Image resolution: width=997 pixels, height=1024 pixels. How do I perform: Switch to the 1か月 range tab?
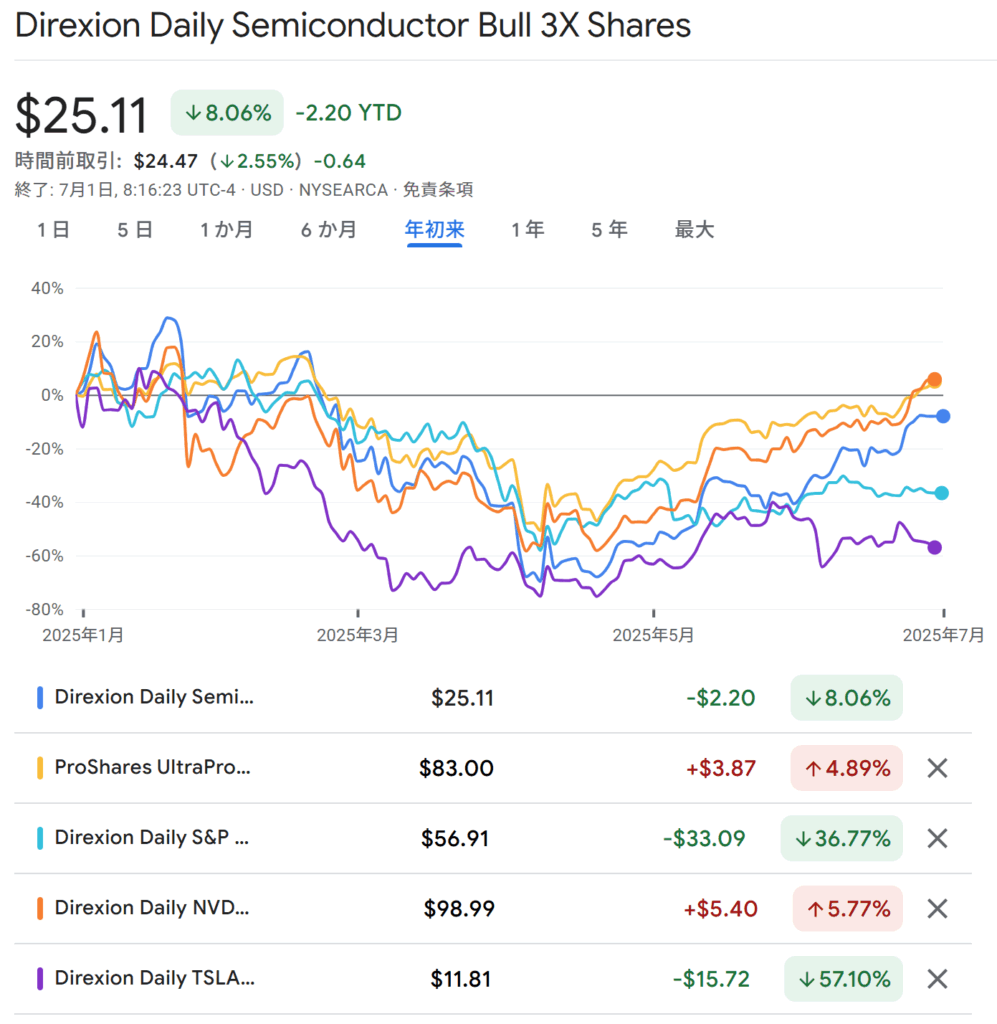[x=227, y=230]
